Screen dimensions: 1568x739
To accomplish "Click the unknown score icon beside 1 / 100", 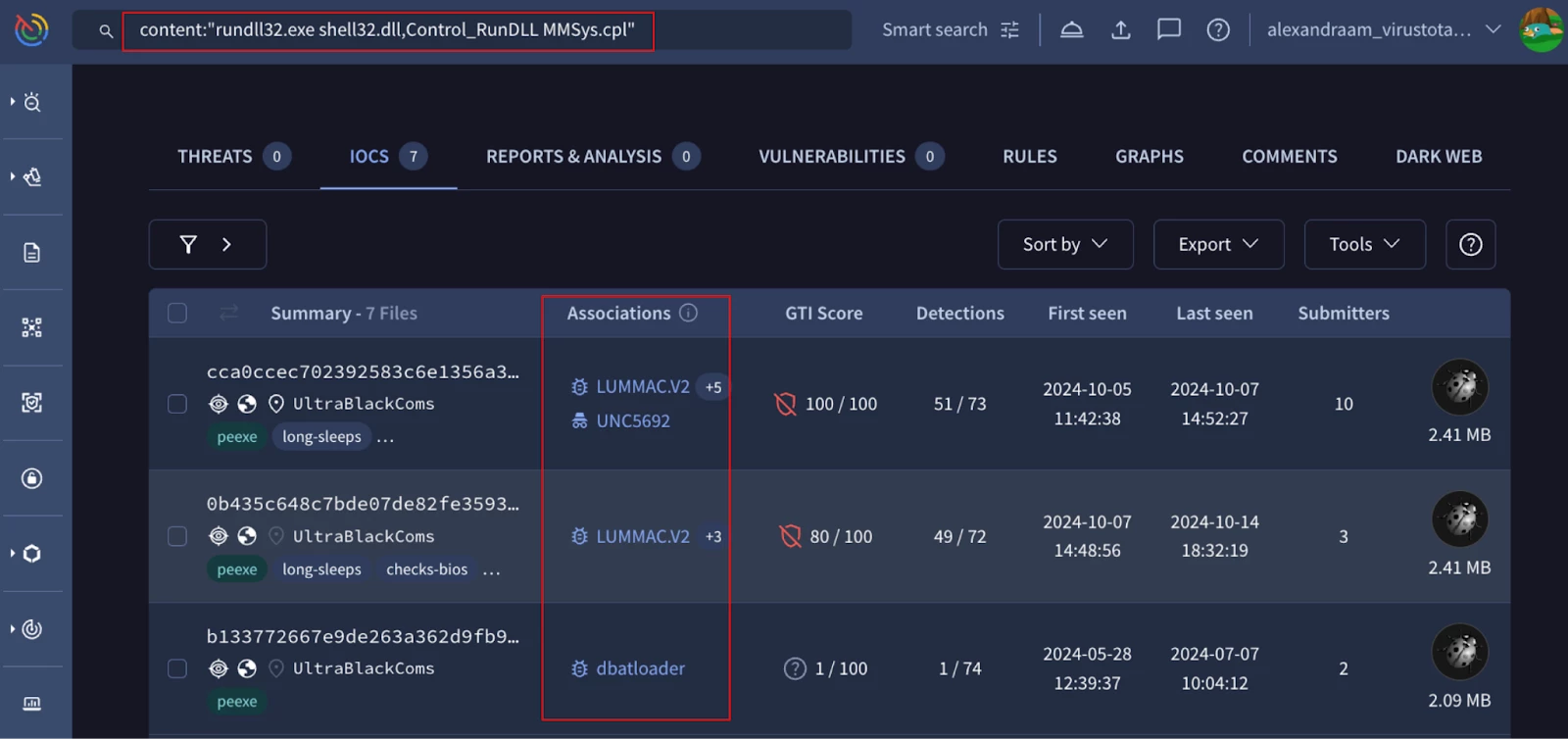I will pos(795,668).
